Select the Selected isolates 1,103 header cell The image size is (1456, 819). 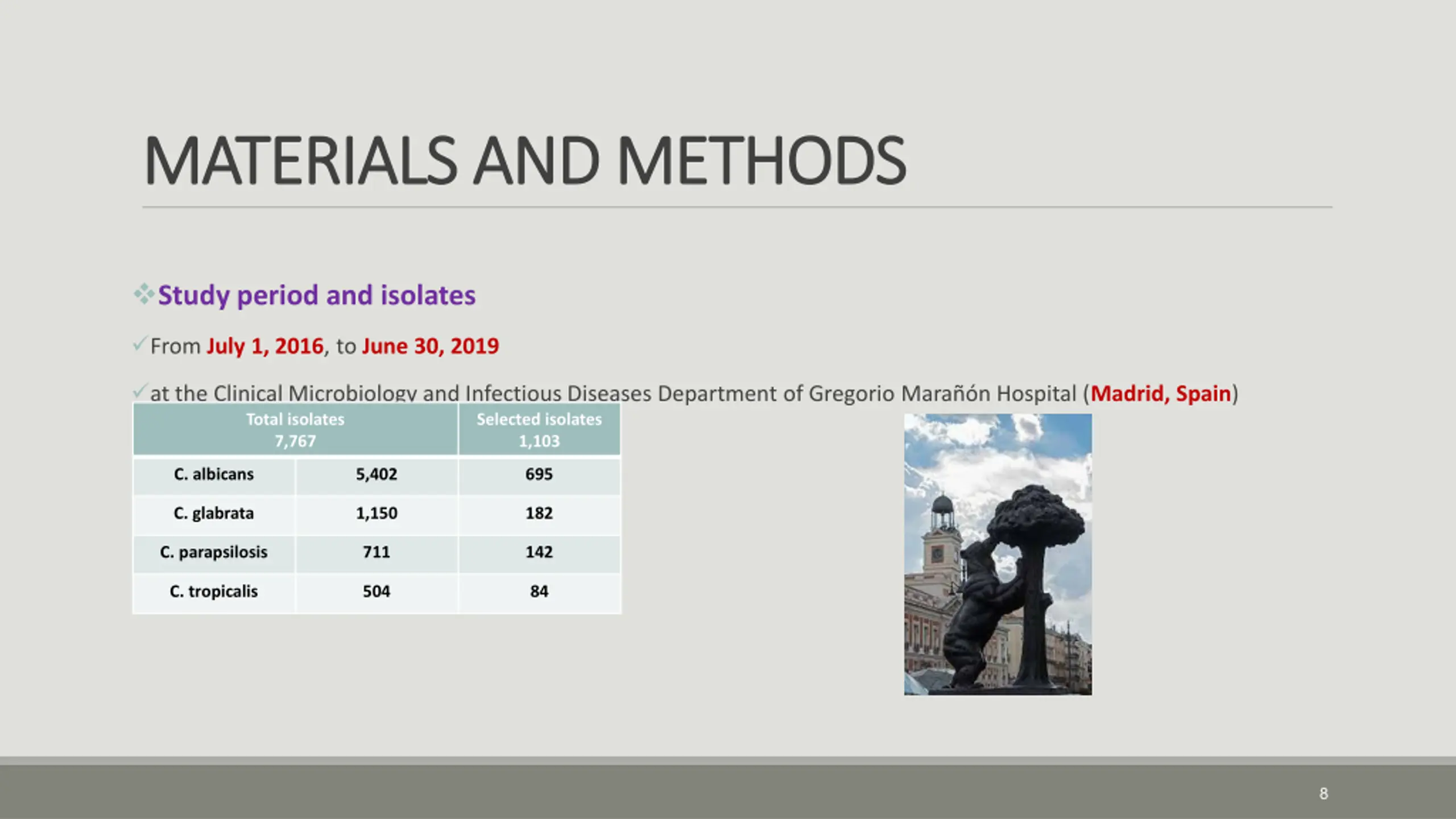point(539,430)
